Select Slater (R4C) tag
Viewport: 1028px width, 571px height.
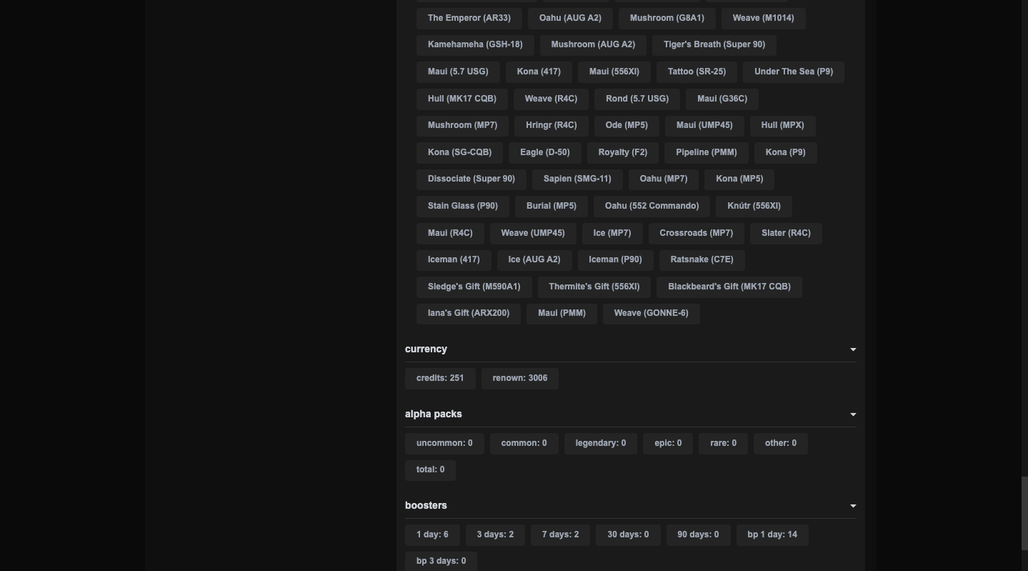click(x=785, y=233)
